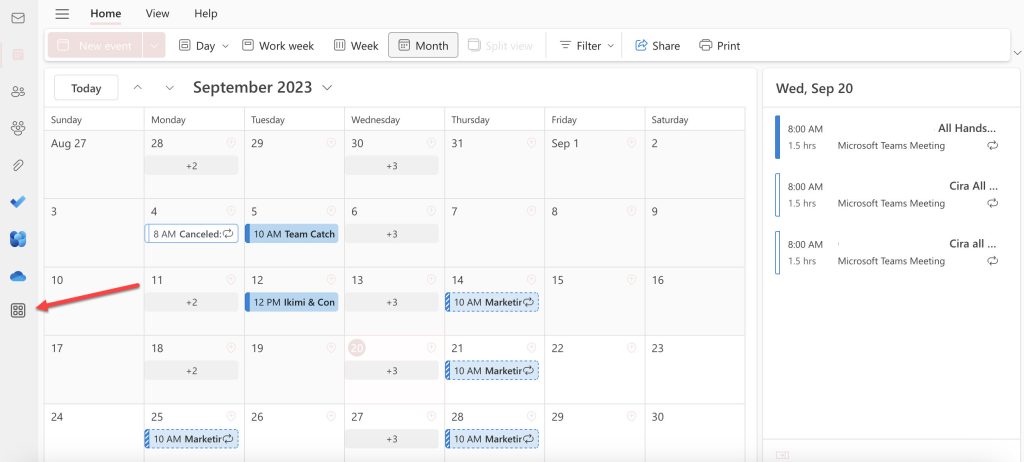
Task: Click the Share button
Action: (x=657, y=45)
